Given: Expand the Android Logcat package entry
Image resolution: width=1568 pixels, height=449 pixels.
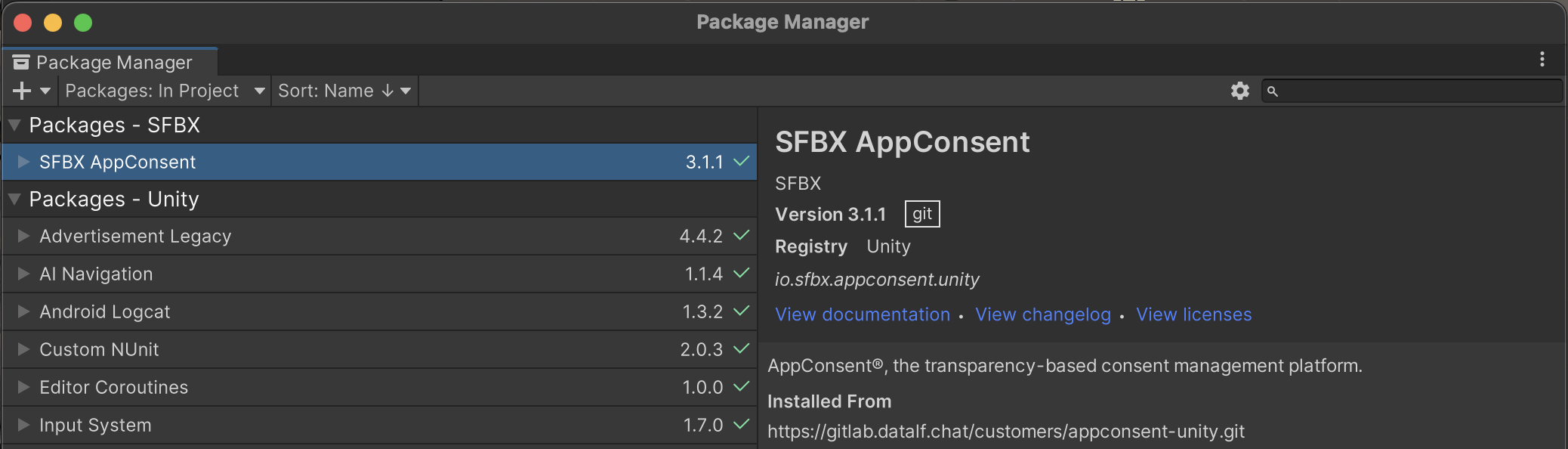Looking at the screenshot, I should point(23,311).
